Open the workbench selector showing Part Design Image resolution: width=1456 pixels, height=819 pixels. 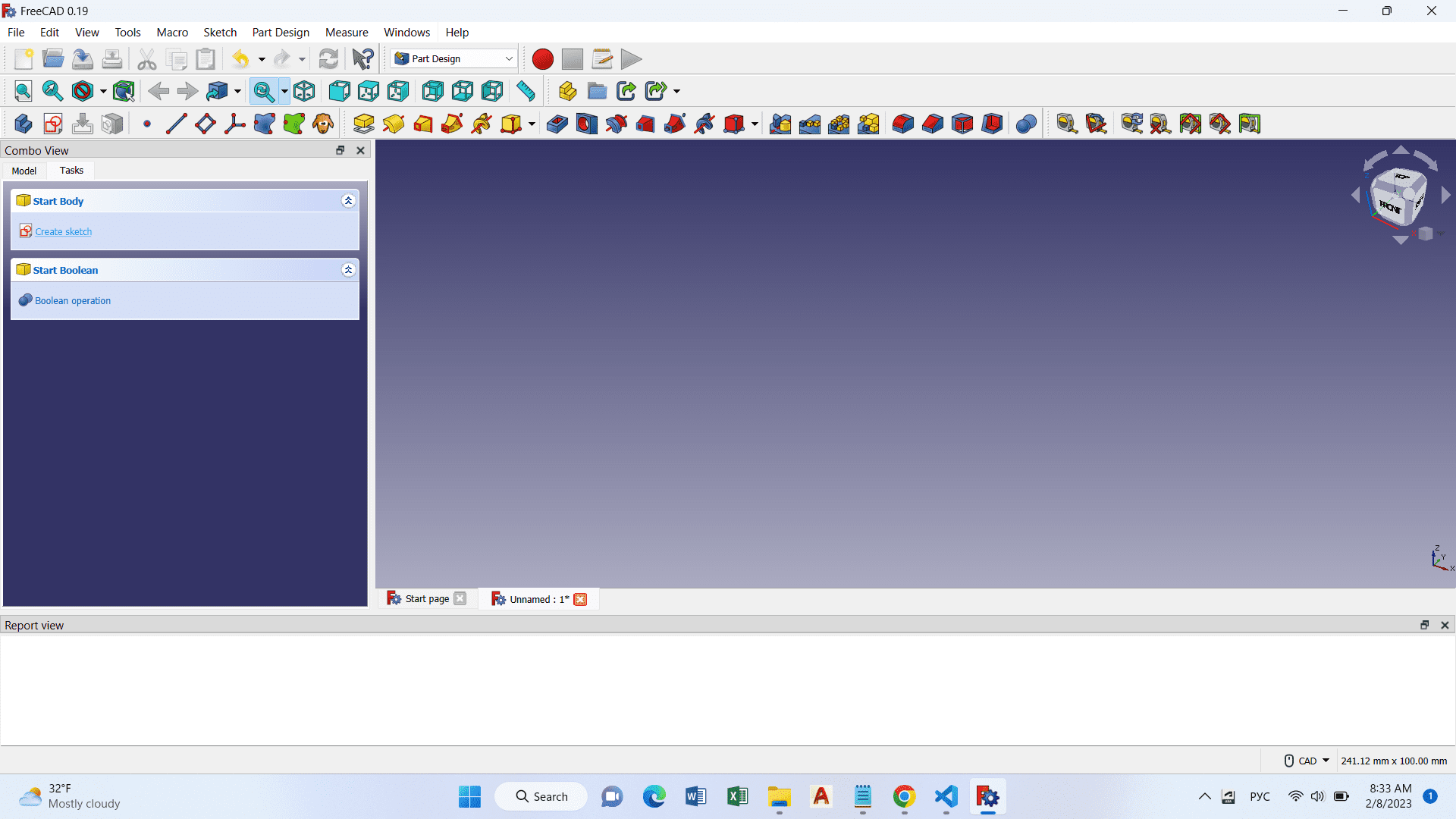[x=453, y=58]
